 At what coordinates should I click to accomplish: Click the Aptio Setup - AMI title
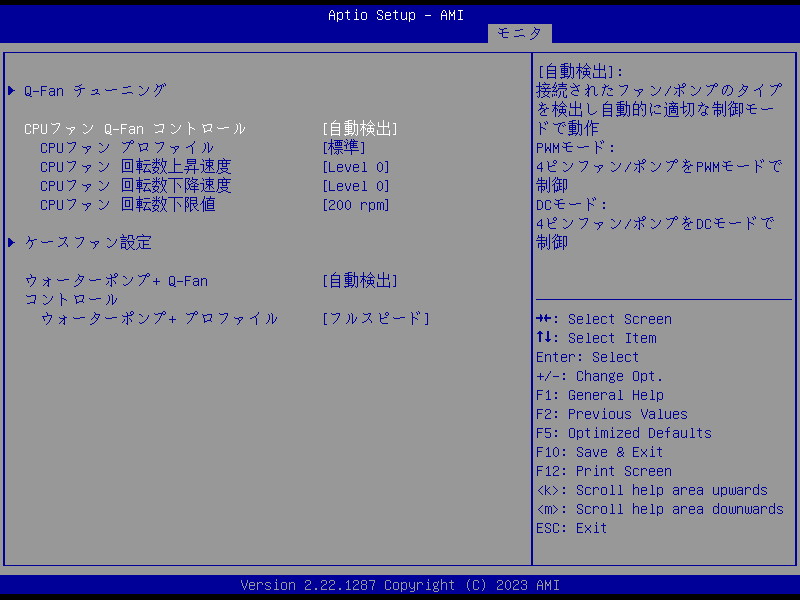coord(396,15)
